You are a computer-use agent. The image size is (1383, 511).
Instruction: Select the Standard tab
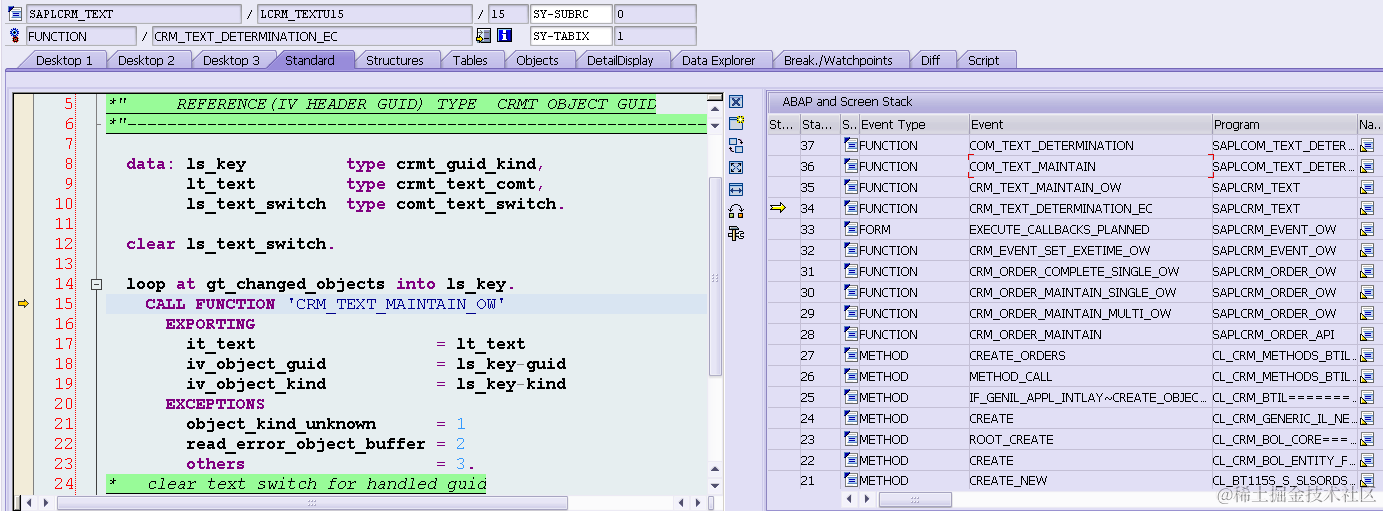310,60
